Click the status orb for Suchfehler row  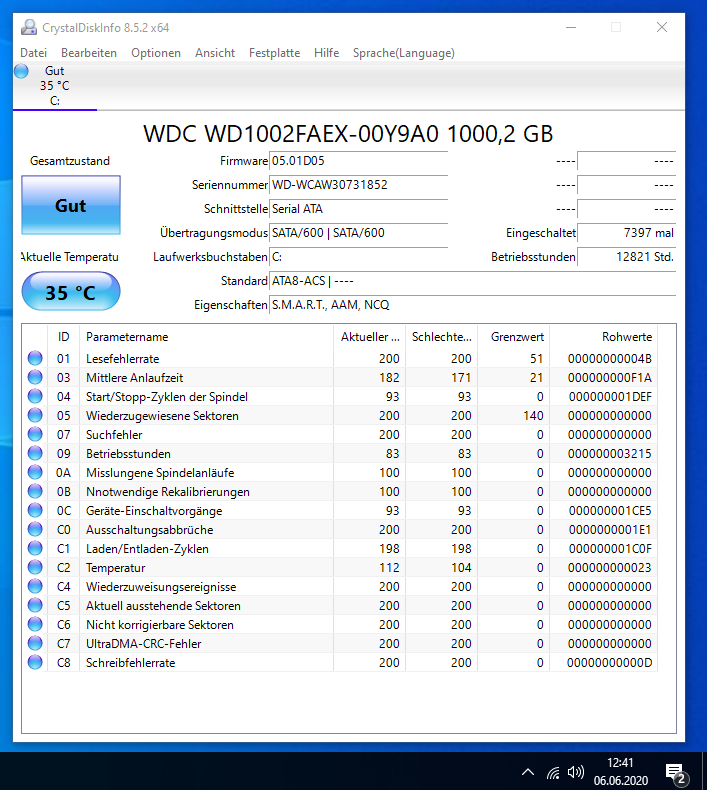tap(35, 434)
